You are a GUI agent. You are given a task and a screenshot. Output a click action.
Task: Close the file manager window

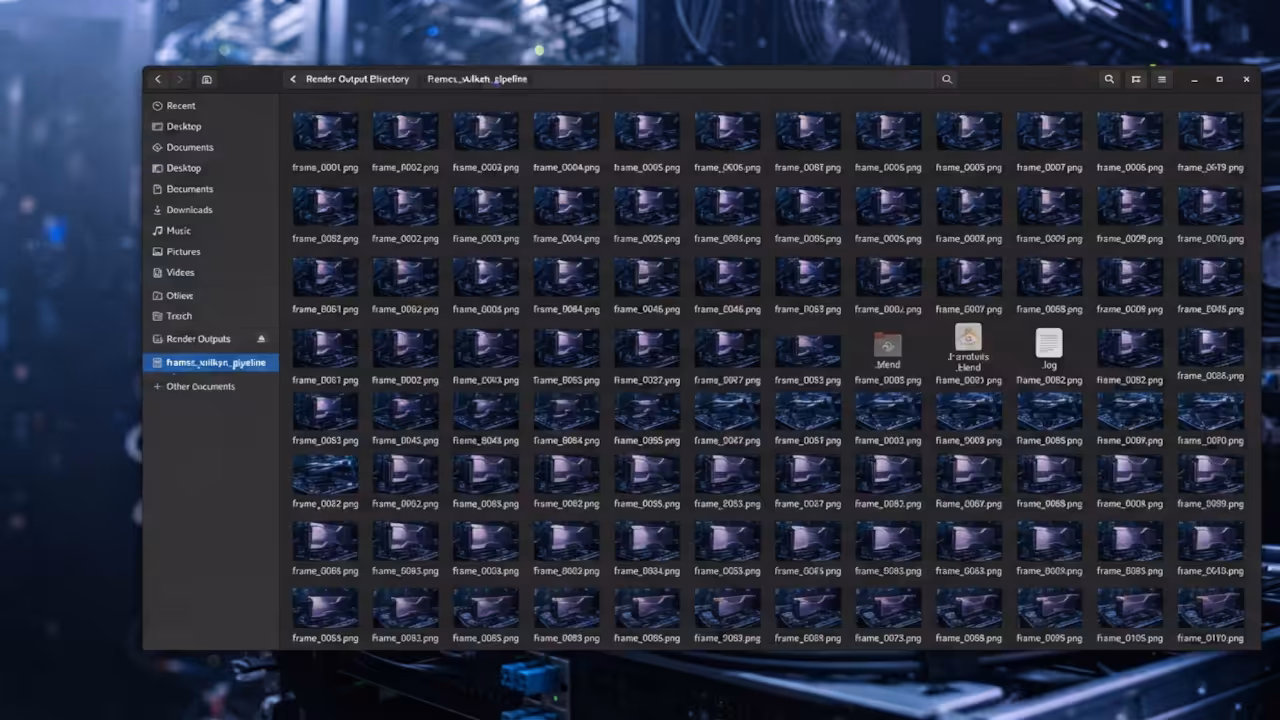click(1246, 79)
